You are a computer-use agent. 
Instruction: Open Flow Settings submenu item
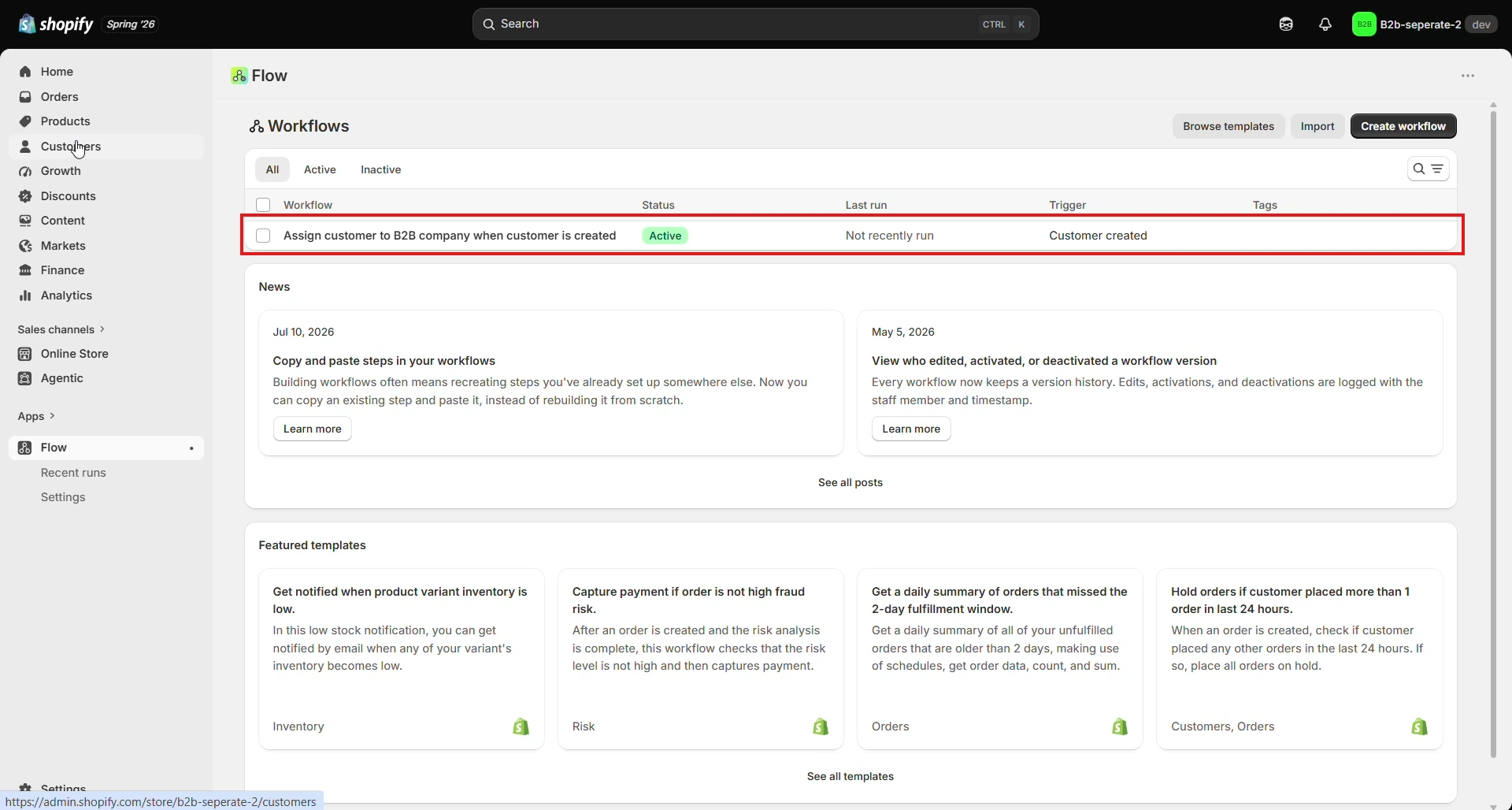tap(63, 497)
